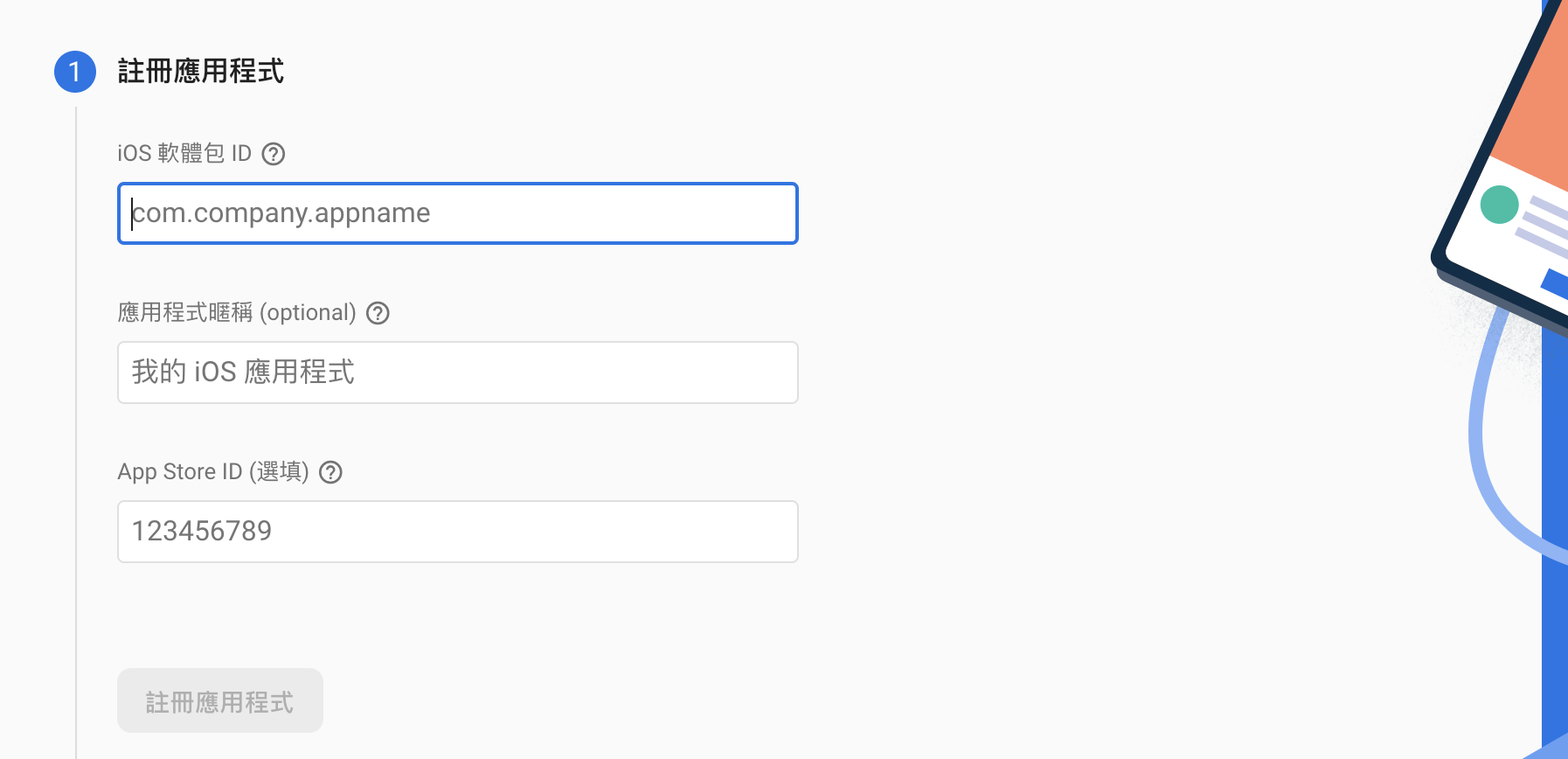The image size is (1568, 759).
Task: Click the blue button on the phone illustration
Action: (1555, 284)
